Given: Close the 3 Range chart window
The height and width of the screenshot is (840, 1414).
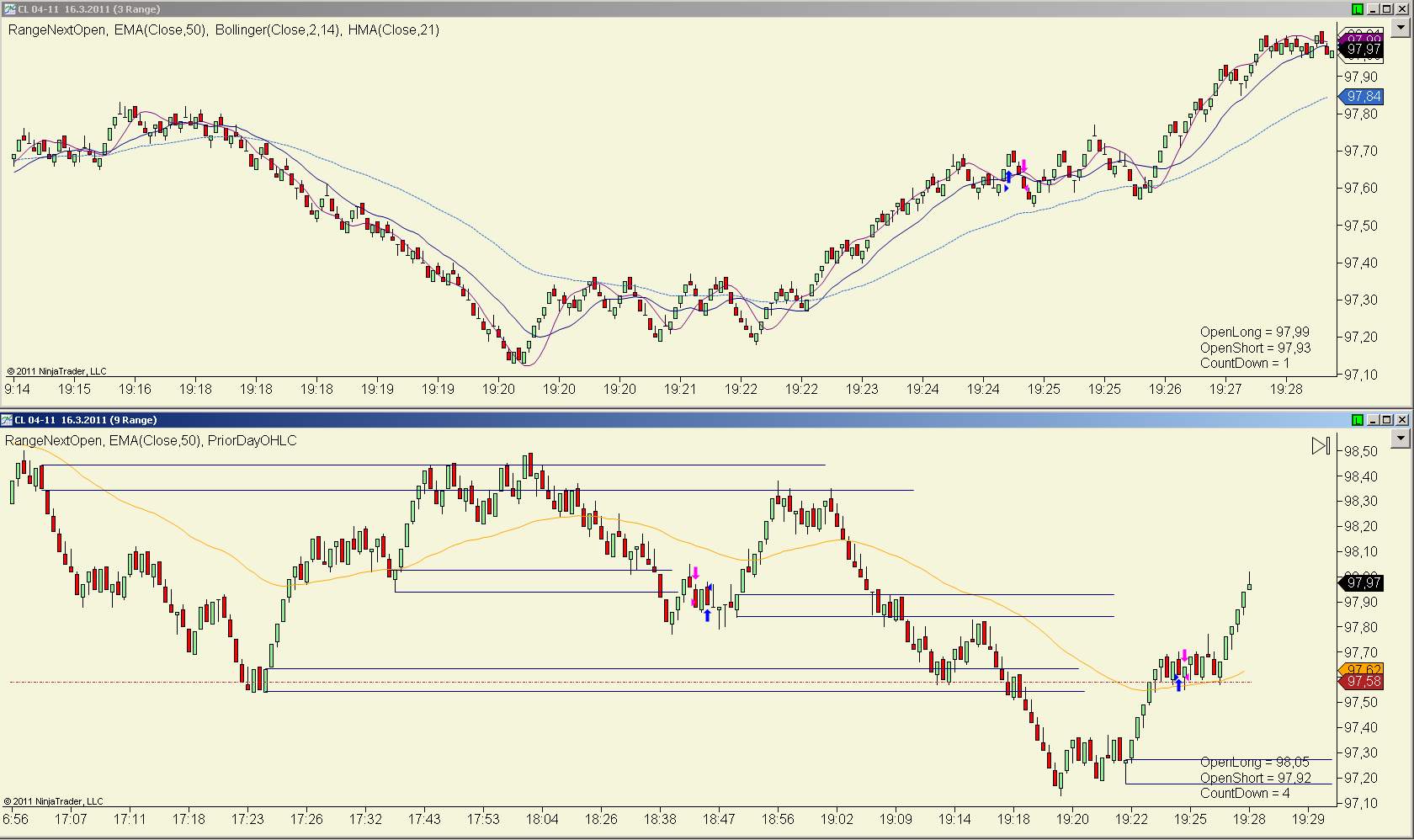Looking at the screenshot, I should [x=1402, y=9].
